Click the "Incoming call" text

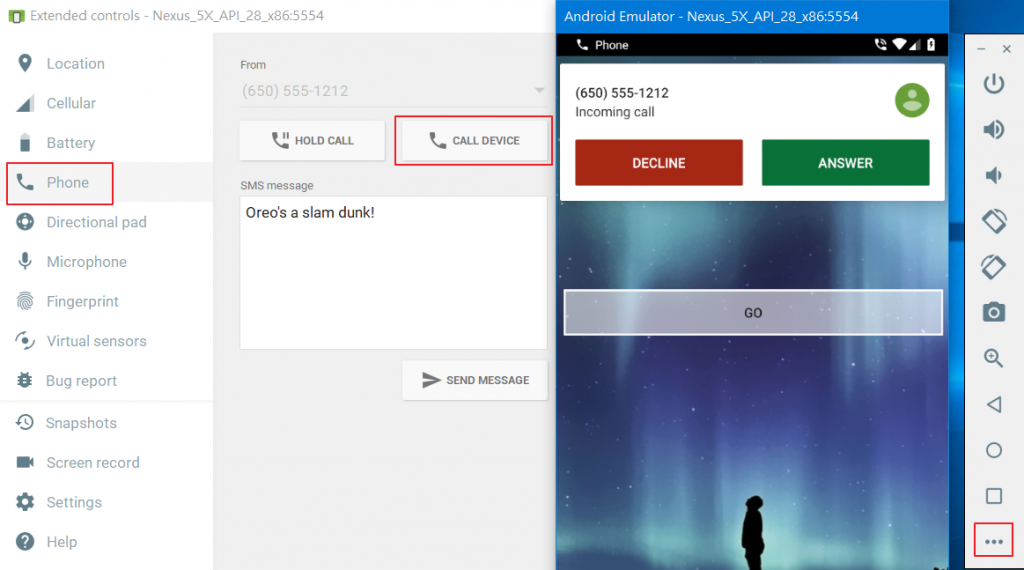615,112
